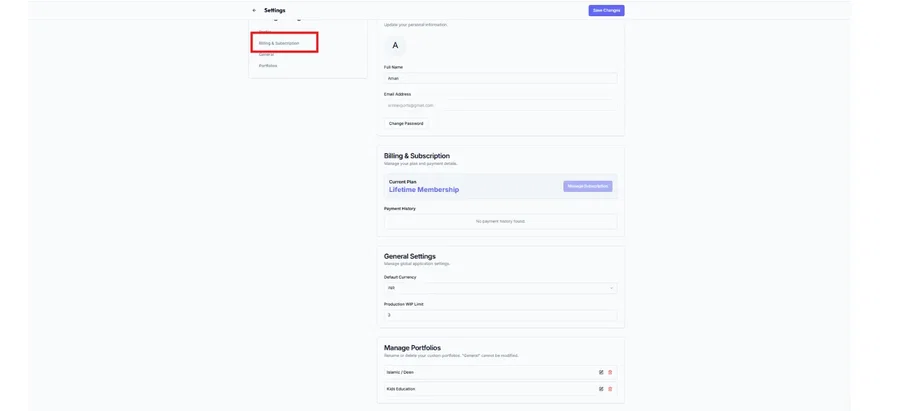Delete the Islamic / Deen portfolio
The width and height of the screenshot is (920, 411).
(x=610, y=372)
